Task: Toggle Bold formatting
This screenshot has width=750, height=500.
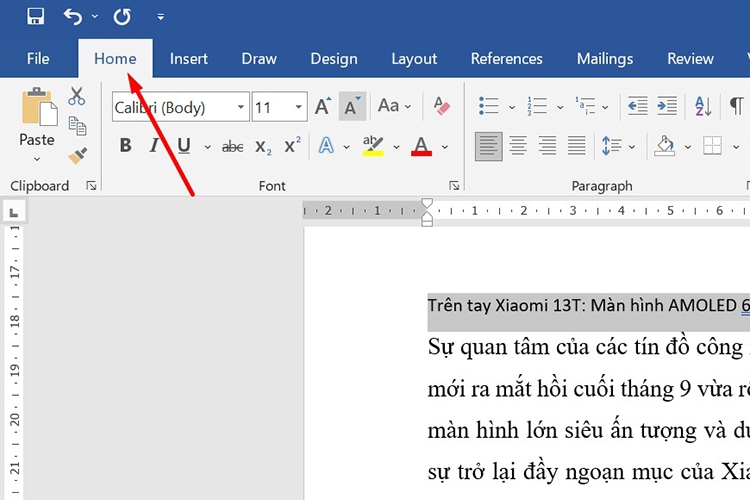Action: [125, 145]
